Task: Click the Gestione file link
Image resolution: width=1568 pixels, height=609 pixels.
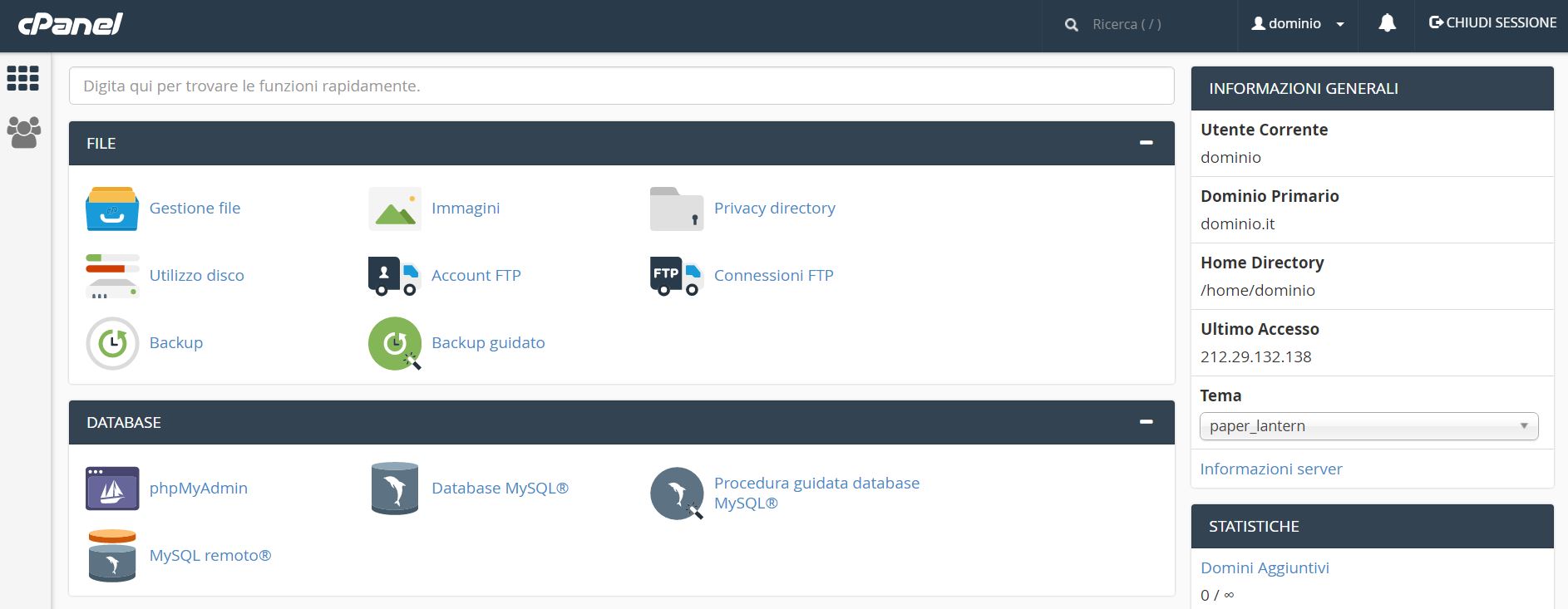Action: click(x=195, y=209)
